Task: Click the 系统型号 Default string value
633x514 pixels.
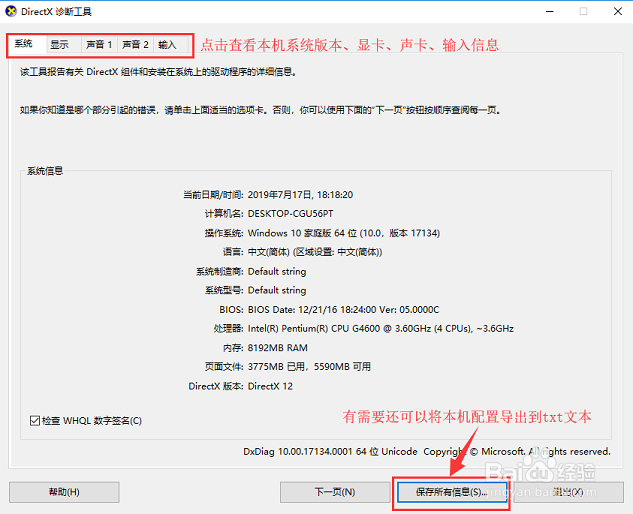Action: click(277, 290)
